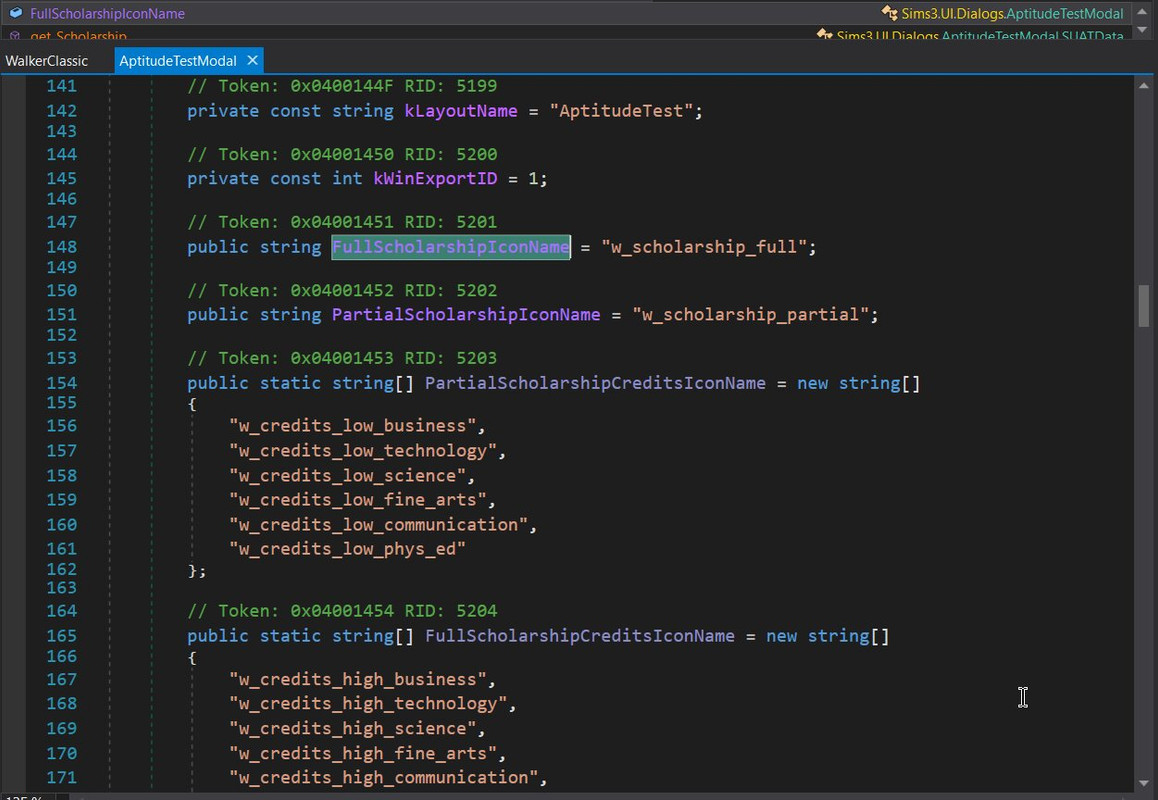Switch to the WalkerClassic tab

click(x=47, y=61)
